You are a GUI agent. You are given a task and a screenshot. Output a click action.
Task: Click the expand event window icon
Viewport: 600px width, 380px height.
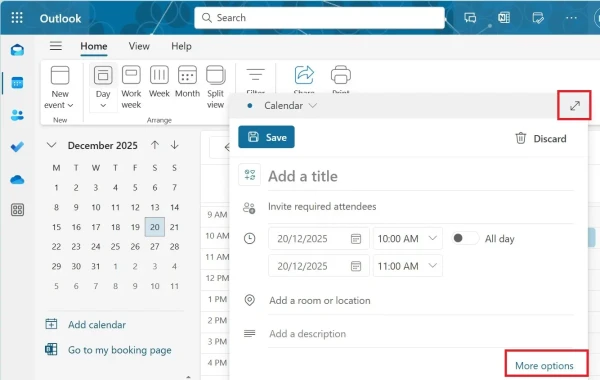(575, 106)
